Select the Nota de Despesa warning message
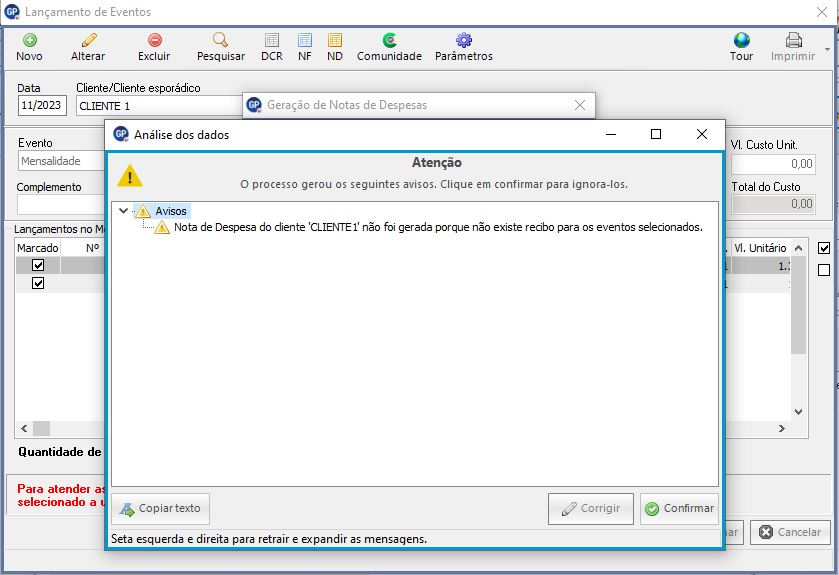The height and width of the screenshot is (575, 839). [x=438, y=227]
